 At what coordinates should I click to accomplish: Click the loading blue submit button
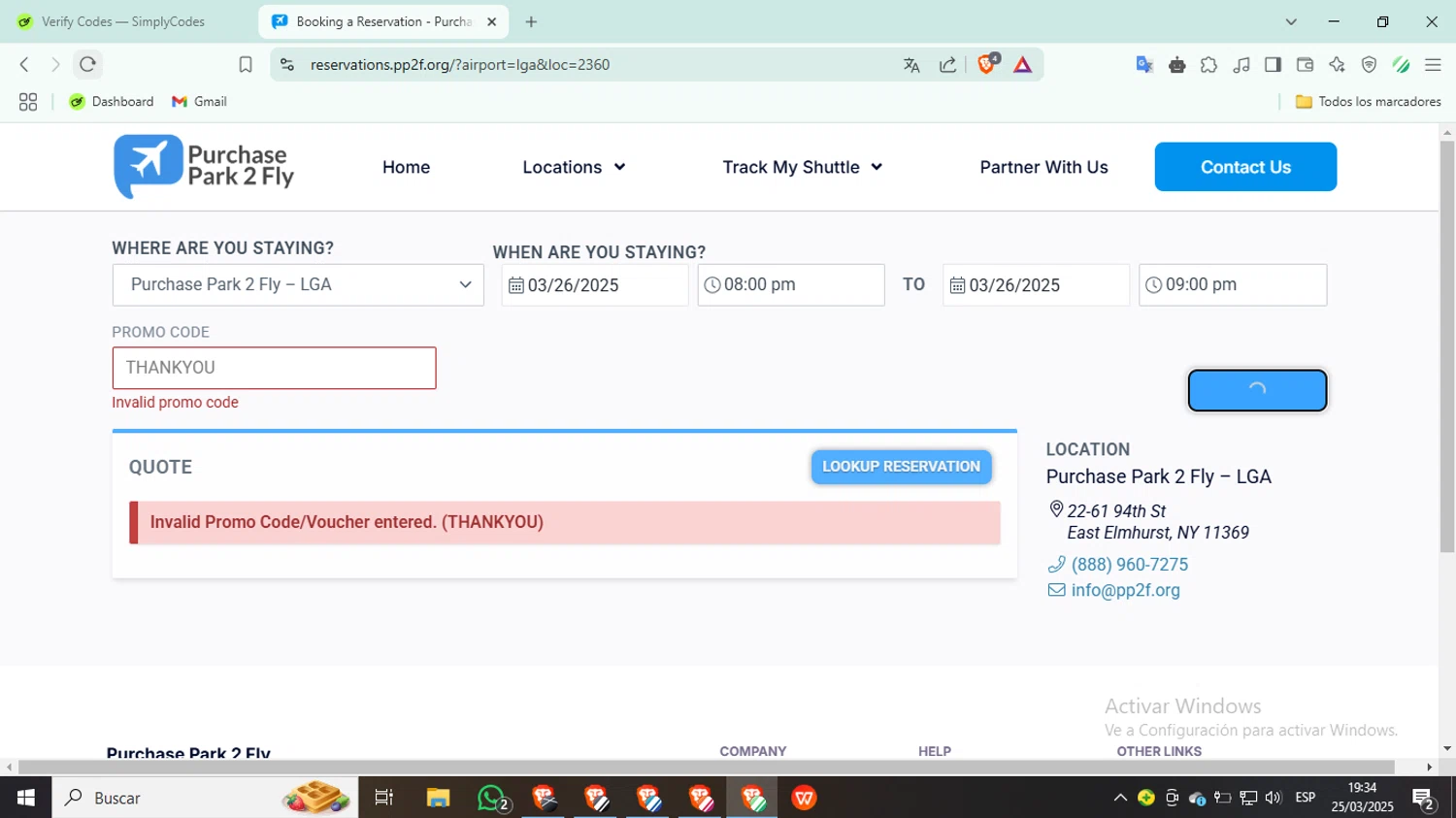(1257, 390)
